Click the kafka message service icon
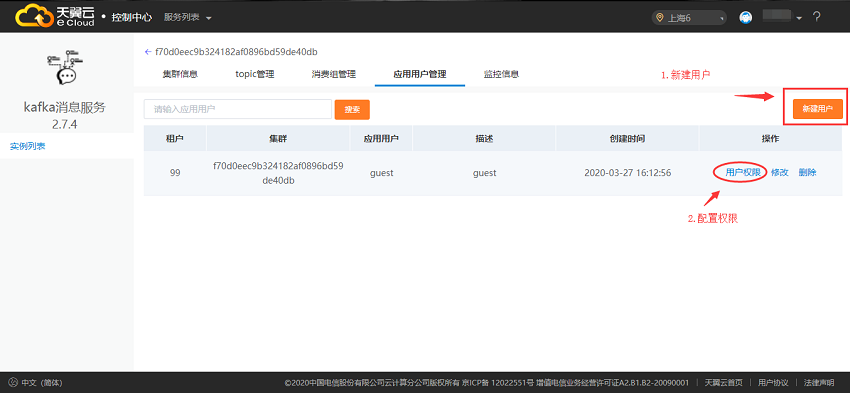 tap(65, 67)
